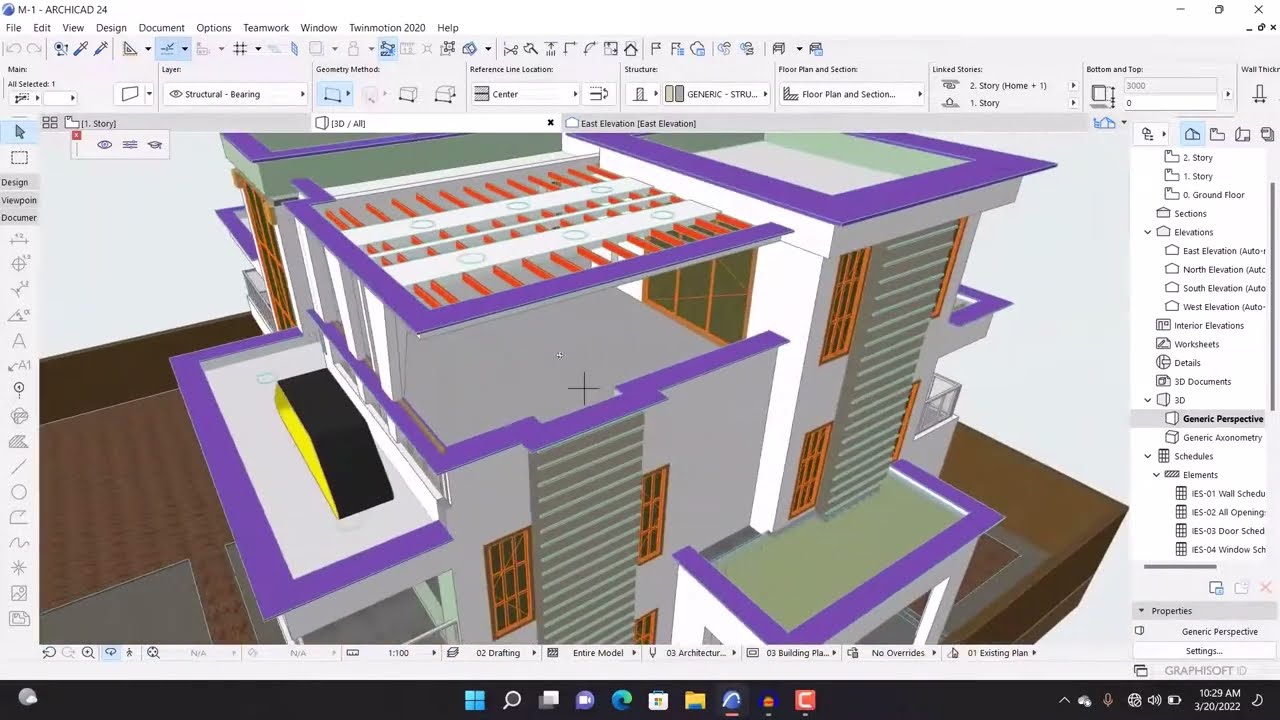Select the Hotspot tool (star icon)
Viewport: 1280px width, 720px height.
19,568
